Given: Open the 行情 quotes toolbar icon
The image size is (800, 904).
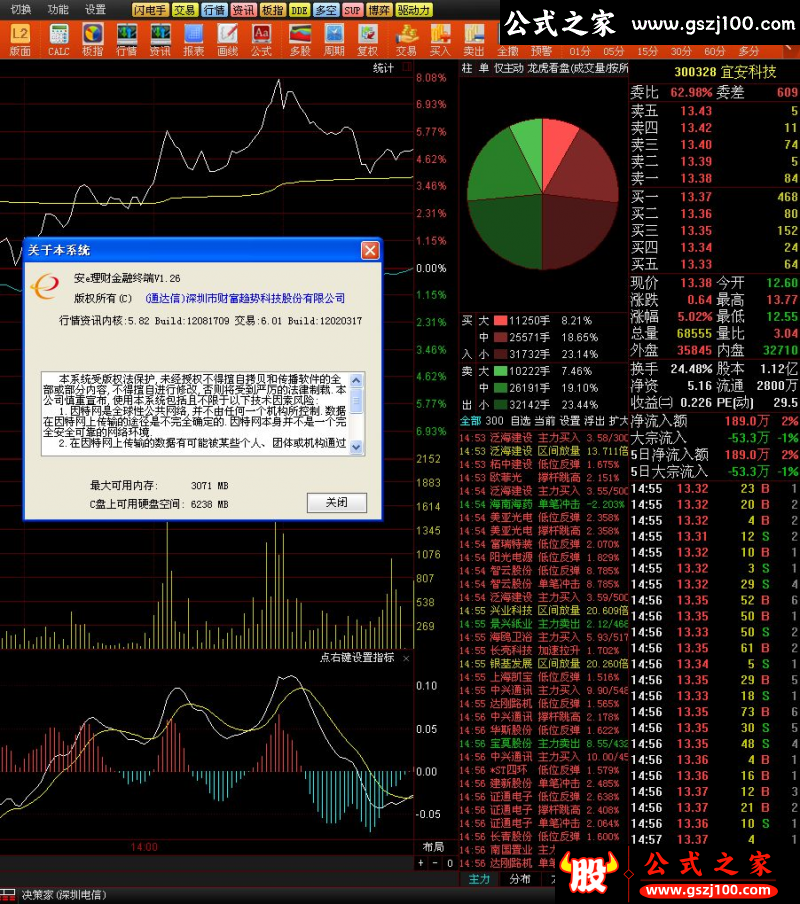Looking at the screenshot, I should click(x=126, y=40).
